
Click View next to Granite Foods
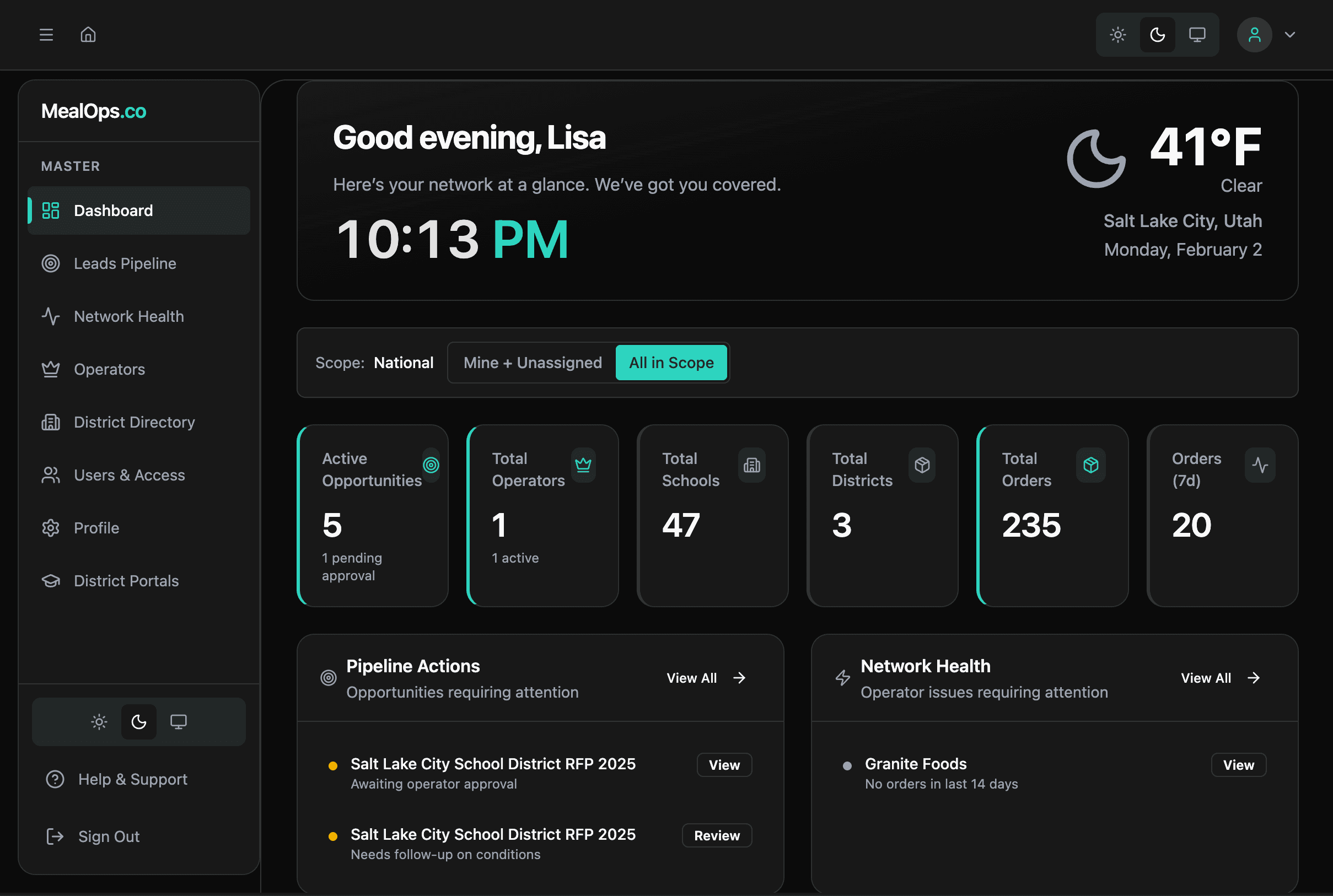(x=1238, y=765)
